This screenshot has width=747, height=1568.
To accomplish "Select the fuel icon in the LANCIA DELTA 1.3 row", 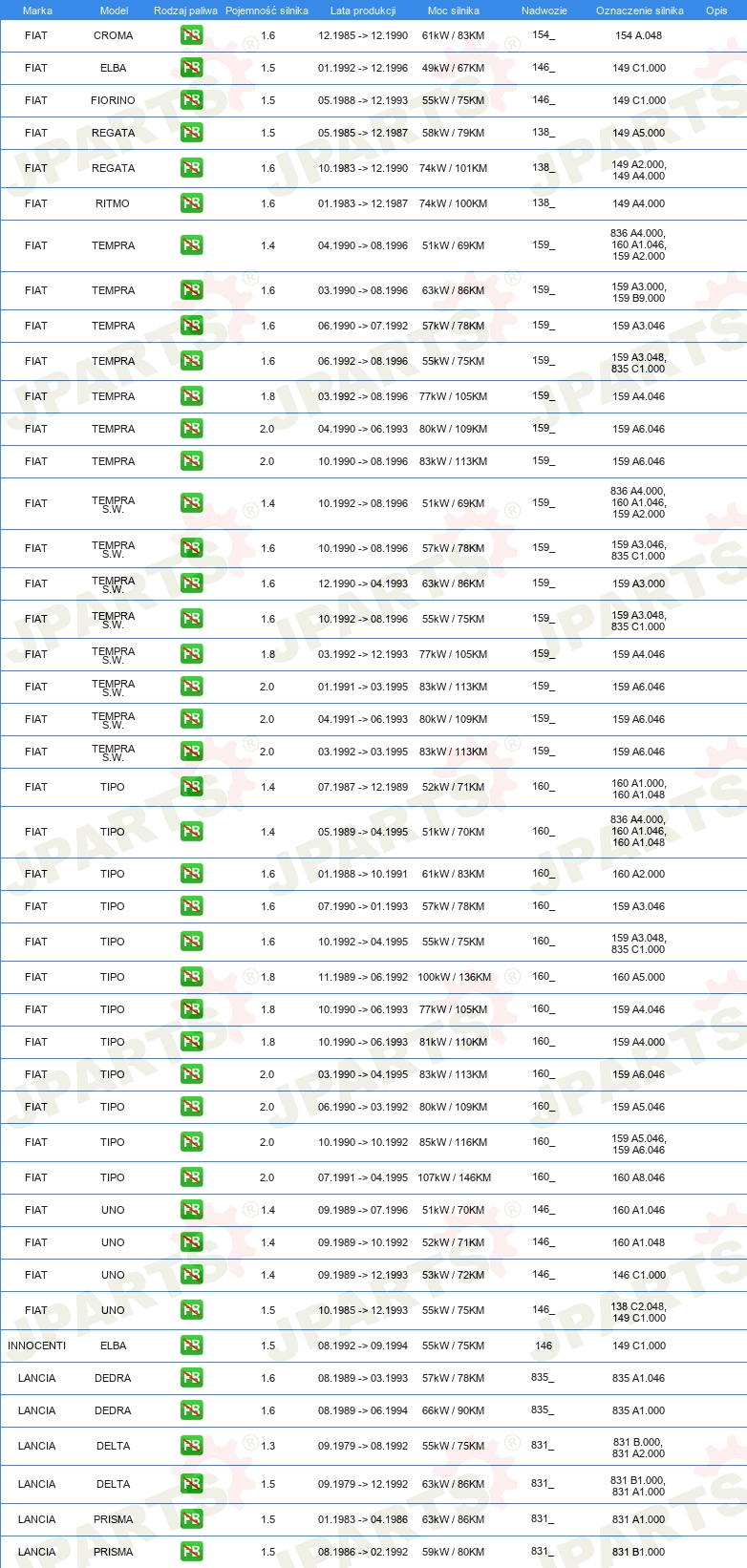I will pos(192,1446).
